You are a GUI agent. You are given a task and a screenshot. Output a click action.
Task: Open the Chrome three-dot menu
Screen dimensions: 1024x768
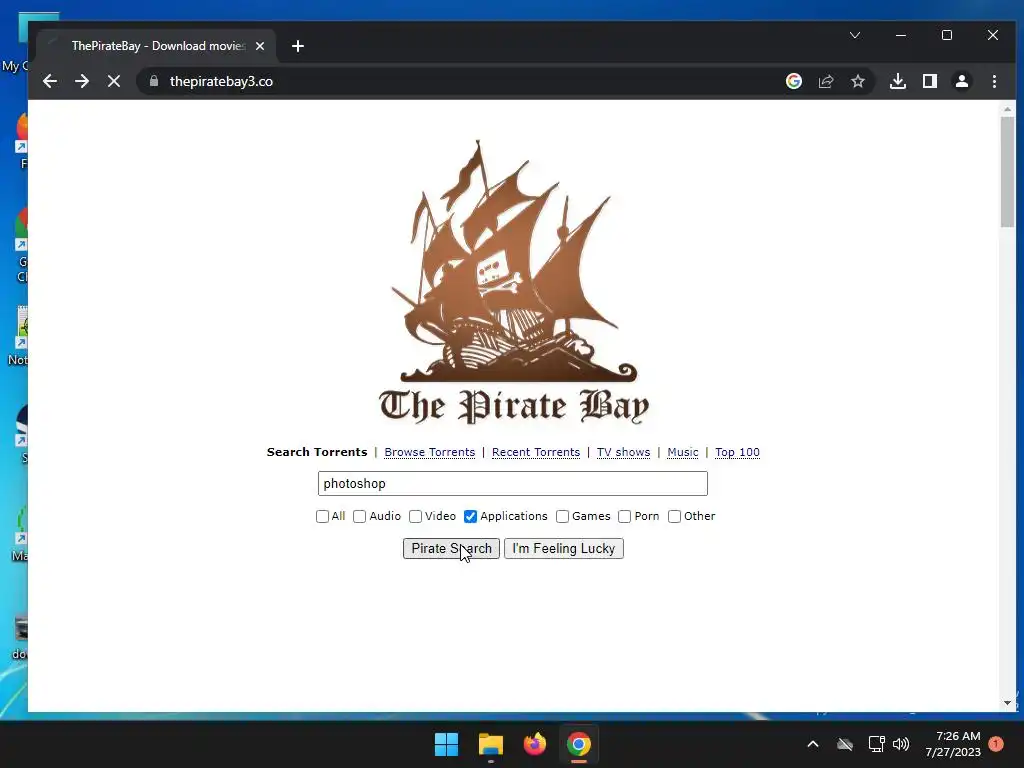click(x=994, y=81)
